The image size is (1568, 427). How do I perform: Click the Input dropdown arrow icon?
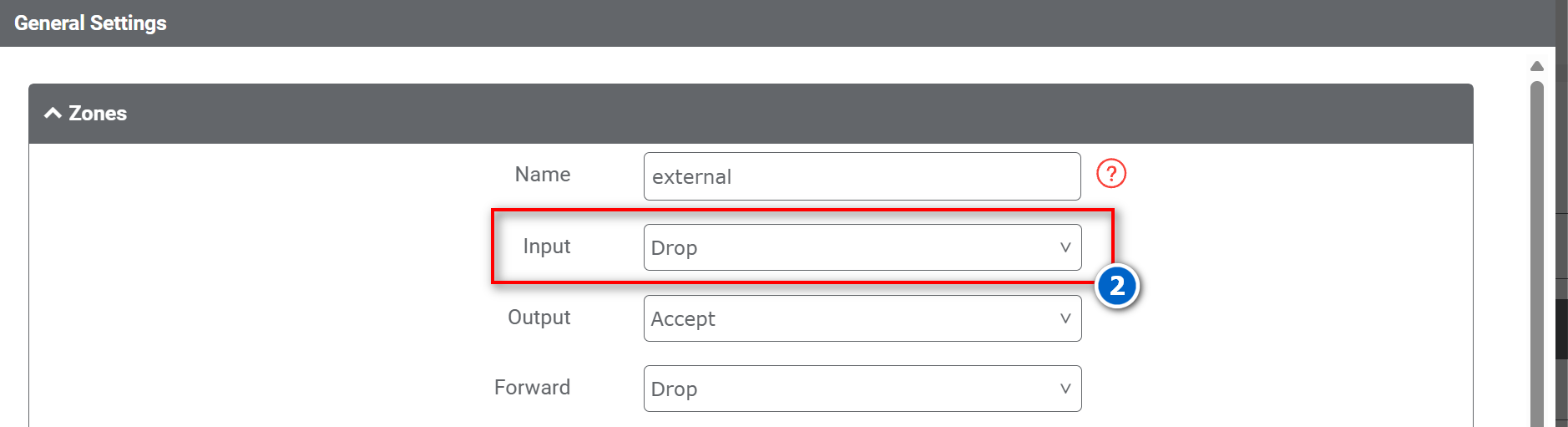[1065, 247]
